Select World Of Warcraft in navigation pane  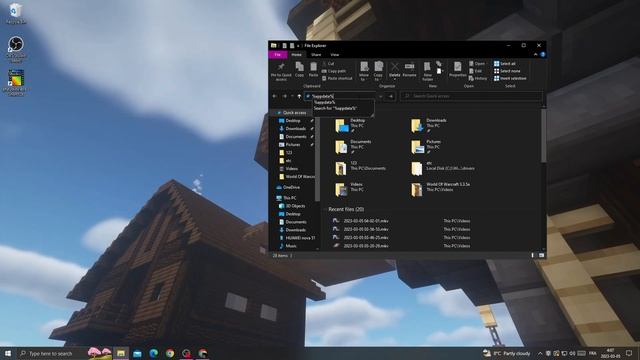tap(297, 177)
